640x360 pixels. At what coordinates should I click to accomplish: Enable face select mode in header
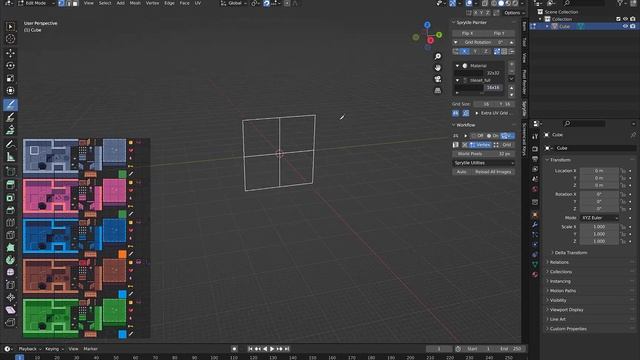click(x=75, y=3)
